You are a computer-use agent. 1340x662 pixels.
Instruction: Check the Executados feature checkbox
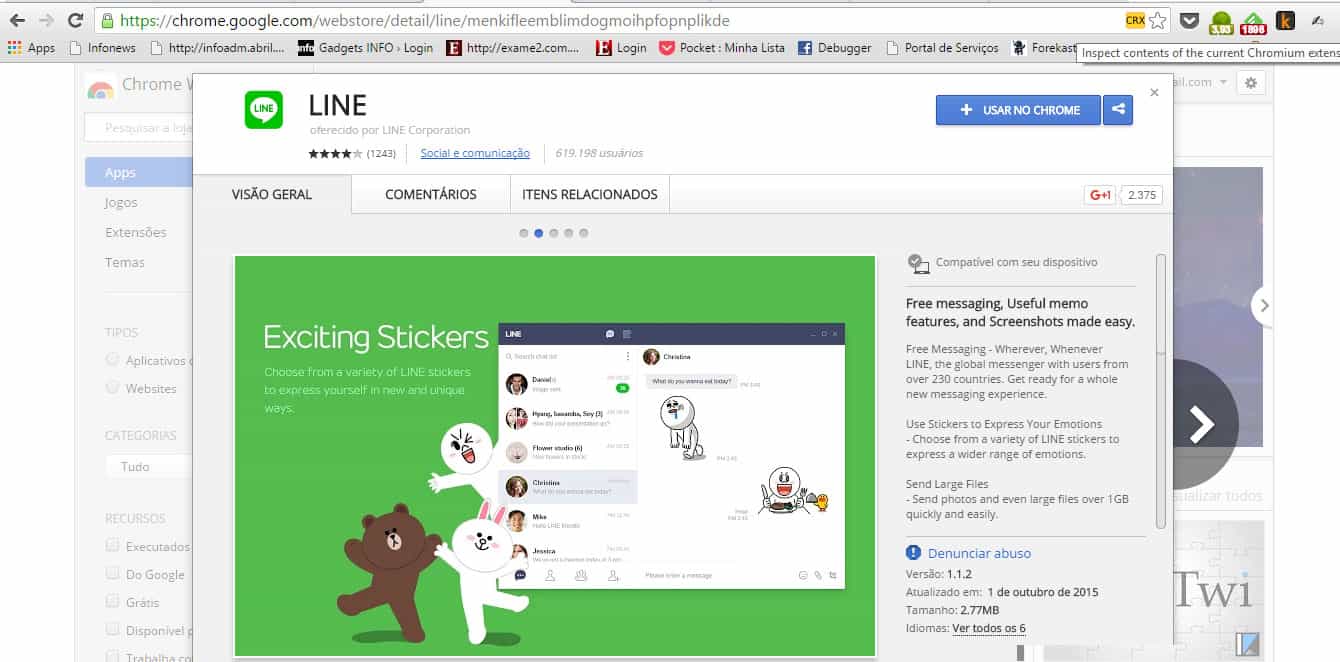pyautogui.click(x=113, y=546)
